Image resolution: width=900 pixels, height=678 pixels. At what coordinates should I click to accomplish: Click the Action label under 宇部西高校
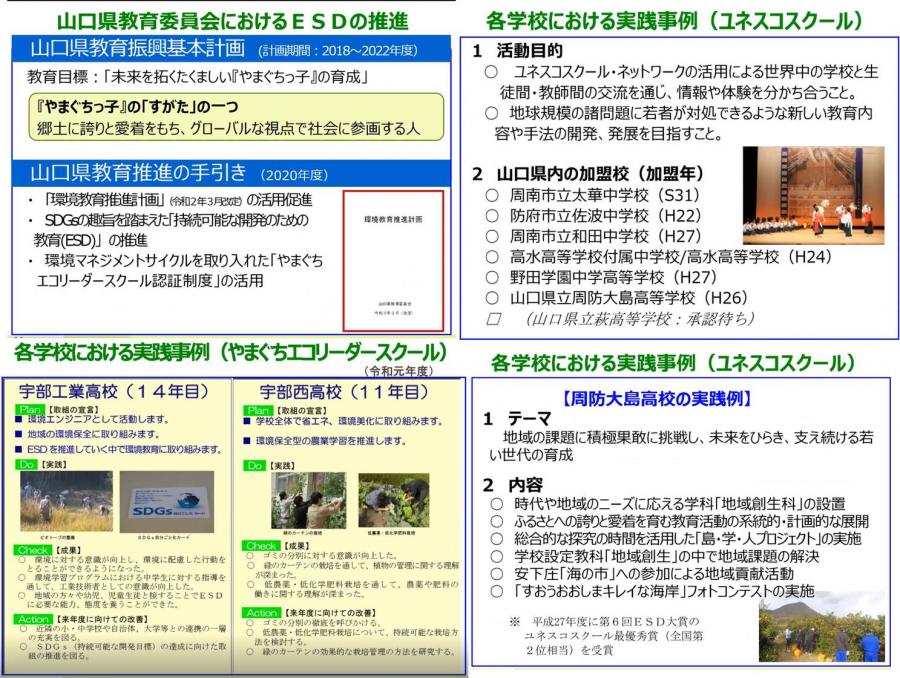pos(262,613)
